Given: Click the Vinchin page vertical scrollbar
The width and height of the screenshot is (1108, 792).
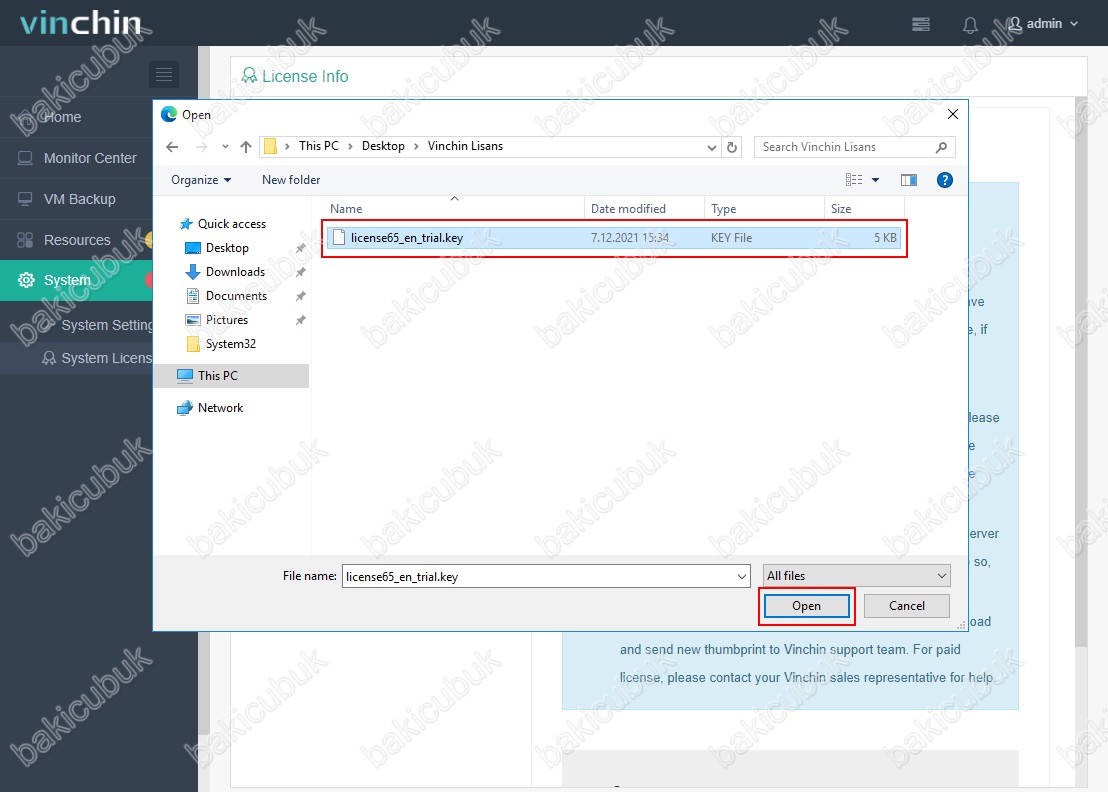Looking at the screenshot, I should point(1080,372).
